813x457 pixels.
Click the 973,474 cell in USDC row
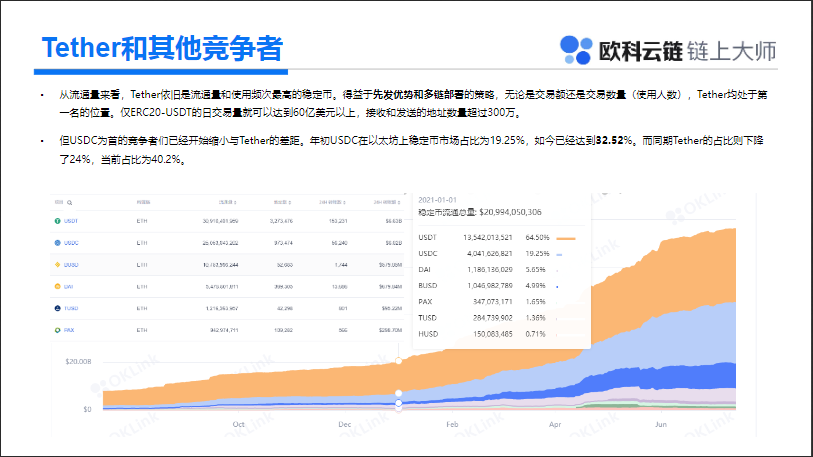point(284,243)
